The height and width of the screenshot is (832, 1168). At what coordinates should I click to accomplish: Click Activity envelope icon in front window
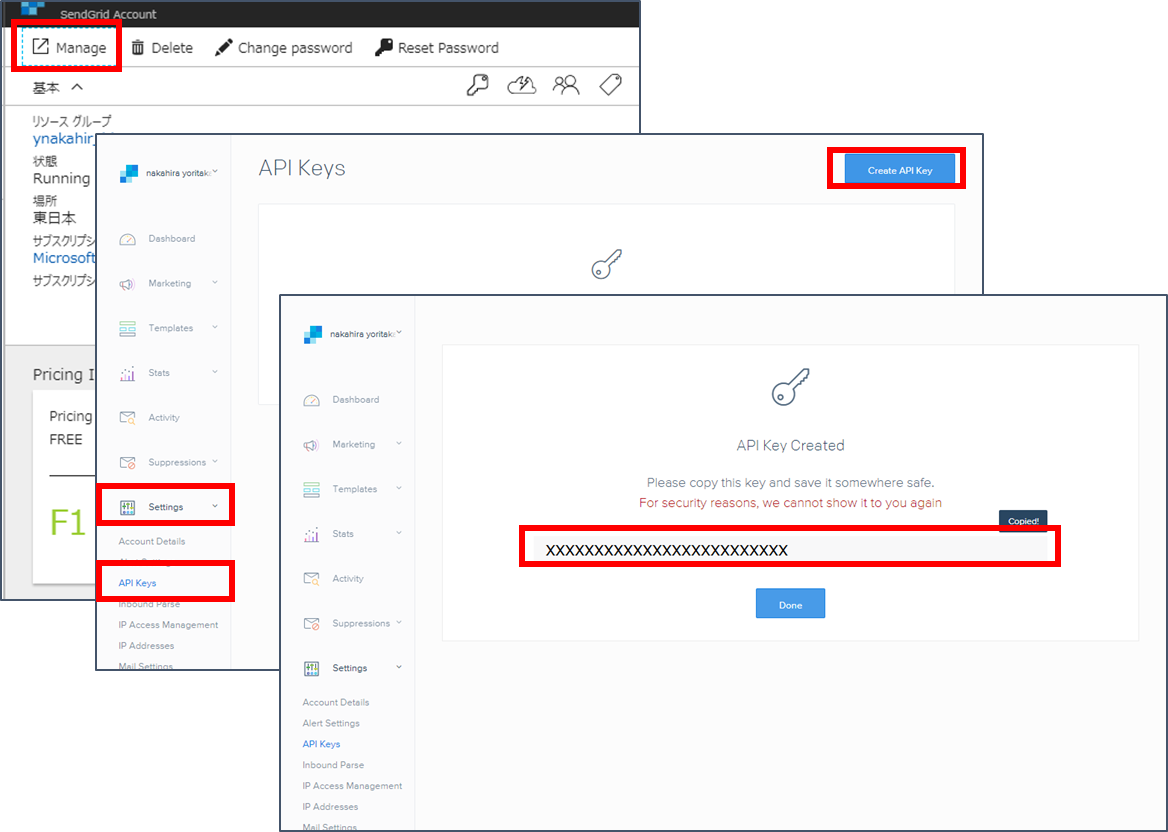tap(311, 579)
